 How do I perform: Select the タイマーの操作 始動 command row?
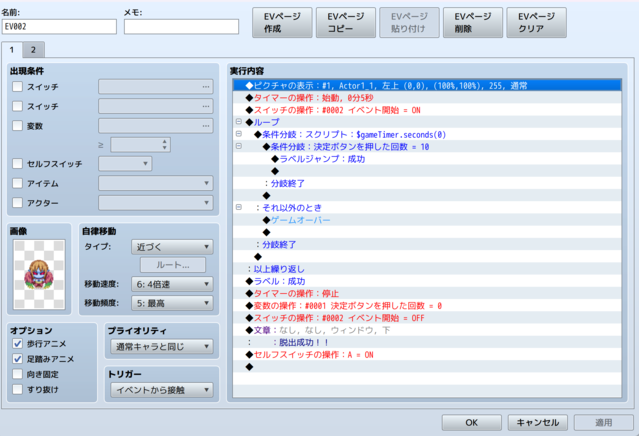click(427, 98)
